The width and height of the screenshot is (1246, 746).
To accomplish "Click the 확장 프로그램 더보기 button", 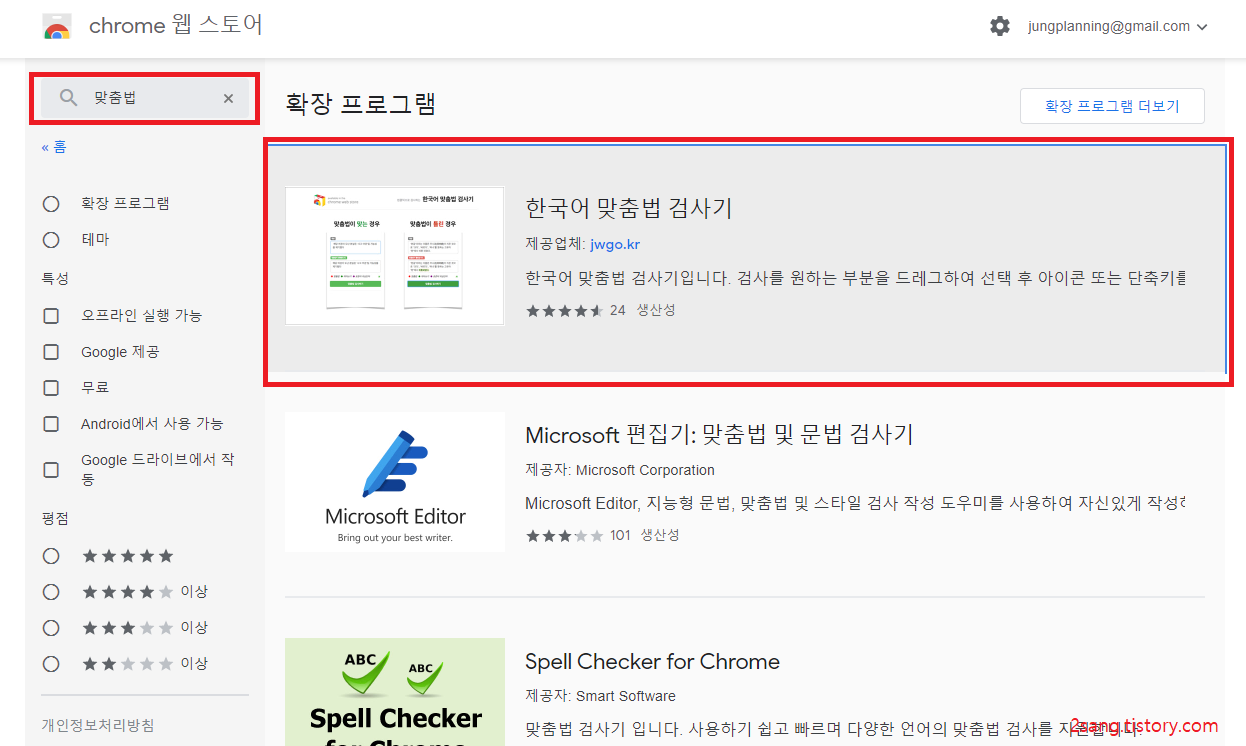I will point(1112,106).
